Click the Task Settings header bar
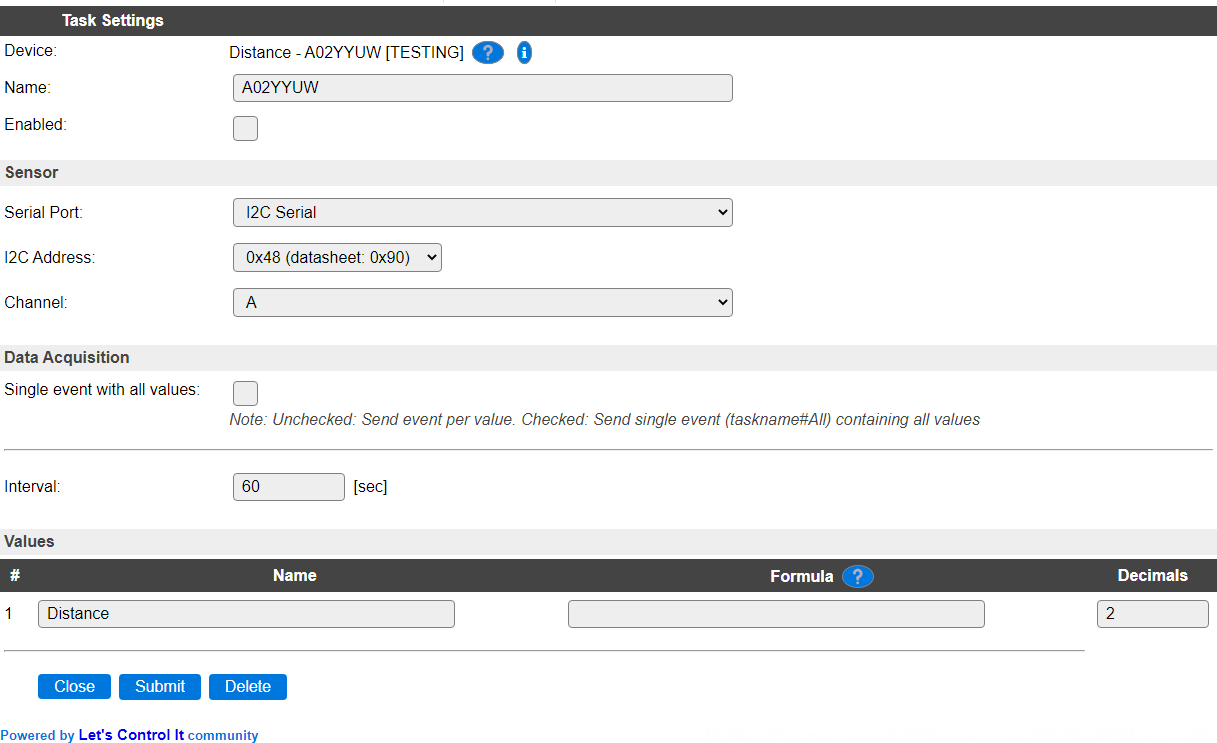 (608, 21)
